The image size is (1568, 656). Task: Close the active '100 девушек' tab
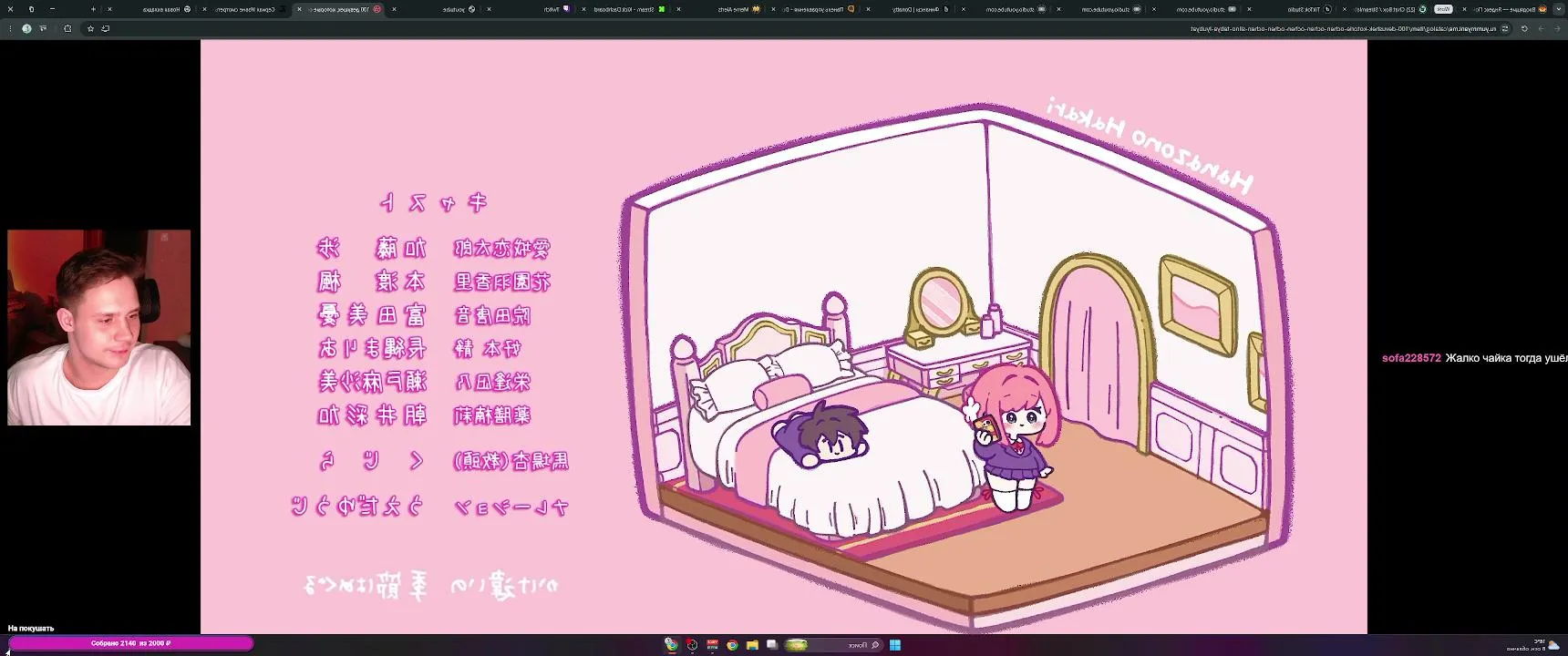point(299,9)
